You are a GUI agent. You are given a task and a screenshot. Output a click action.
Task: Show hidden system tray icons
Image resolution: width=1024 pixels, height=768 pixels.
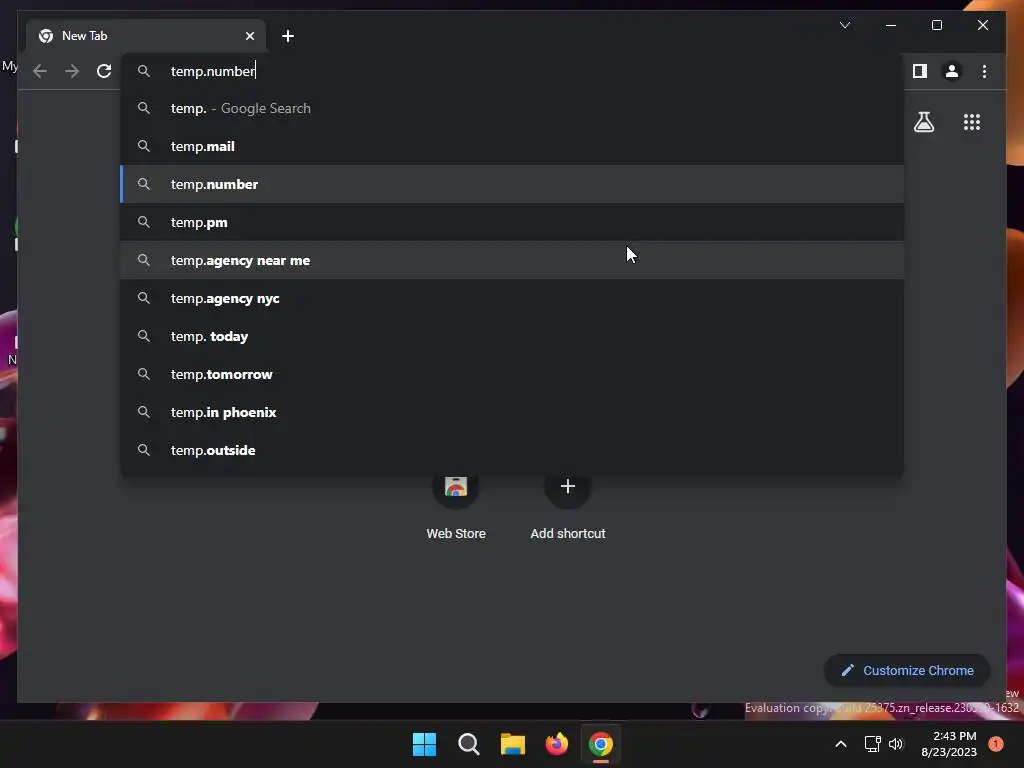(840, 744)
